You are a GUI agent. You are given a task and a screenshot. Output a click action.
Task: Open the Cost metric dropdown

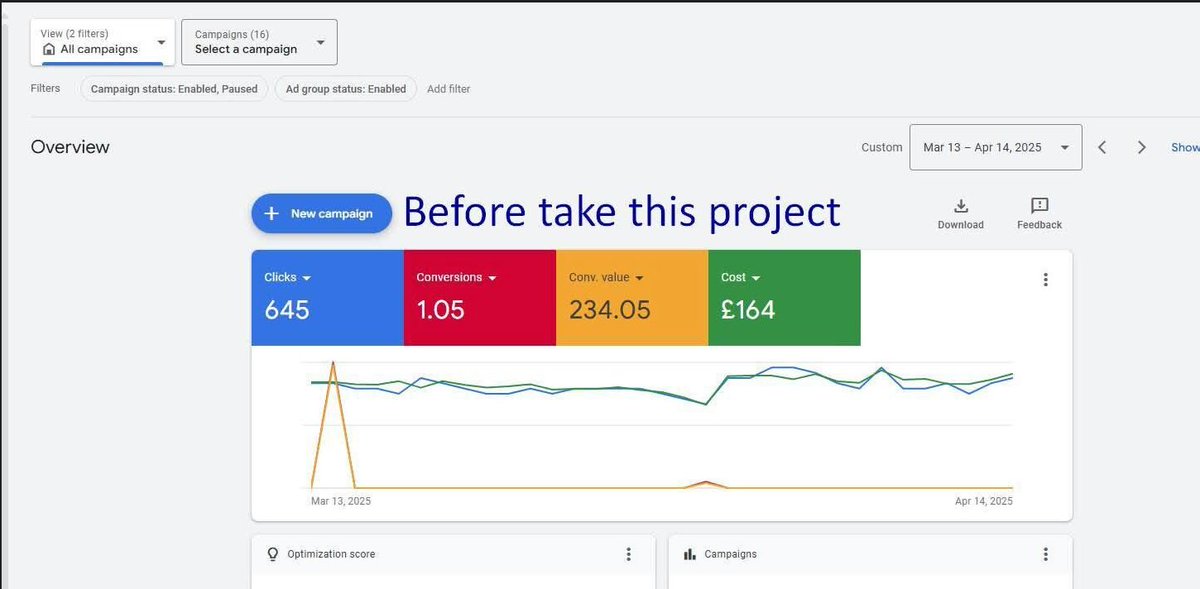click(x=756, y=277)
